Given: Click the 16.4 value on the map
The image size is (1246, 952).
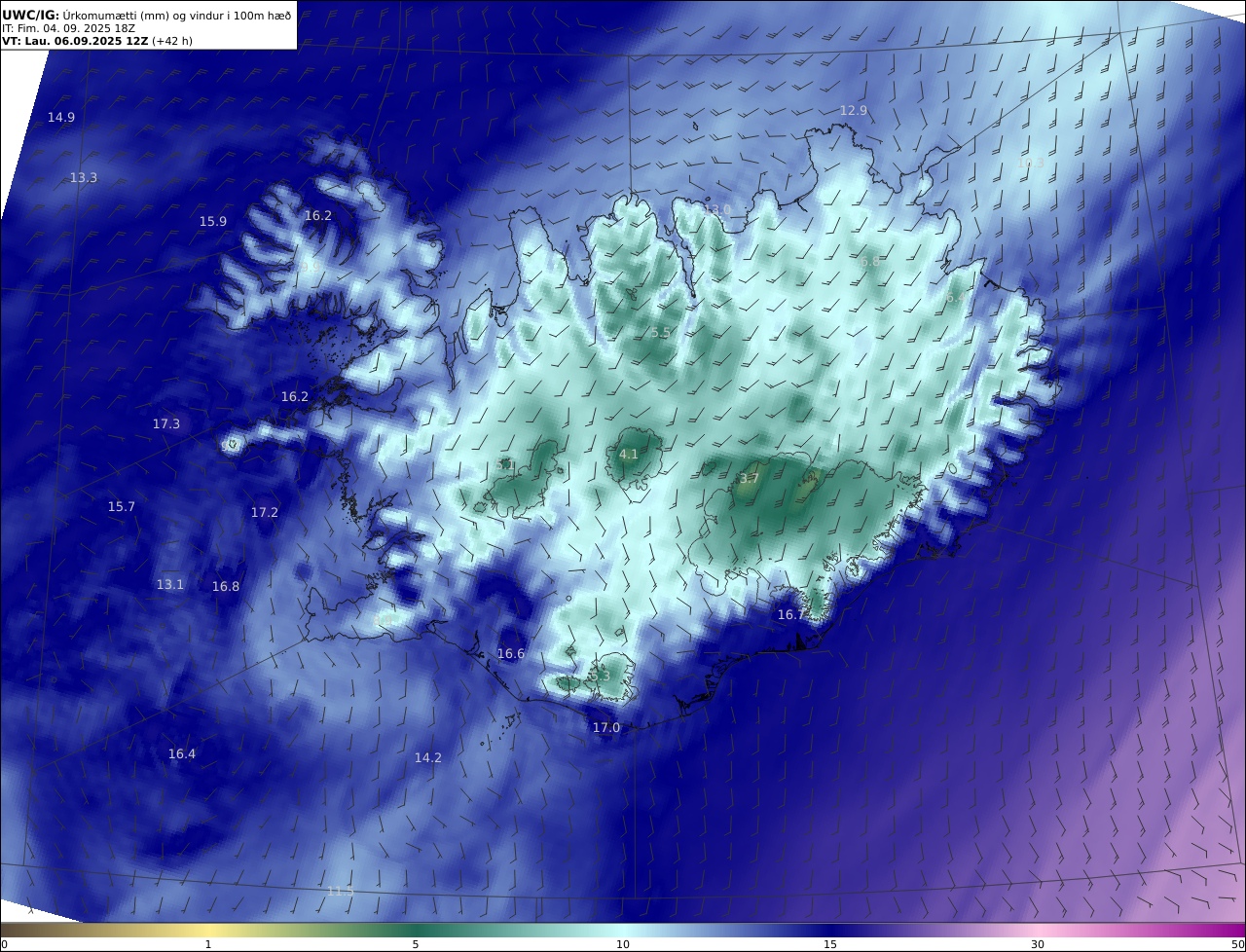Looking at the screenshot, I should point(182,754).
